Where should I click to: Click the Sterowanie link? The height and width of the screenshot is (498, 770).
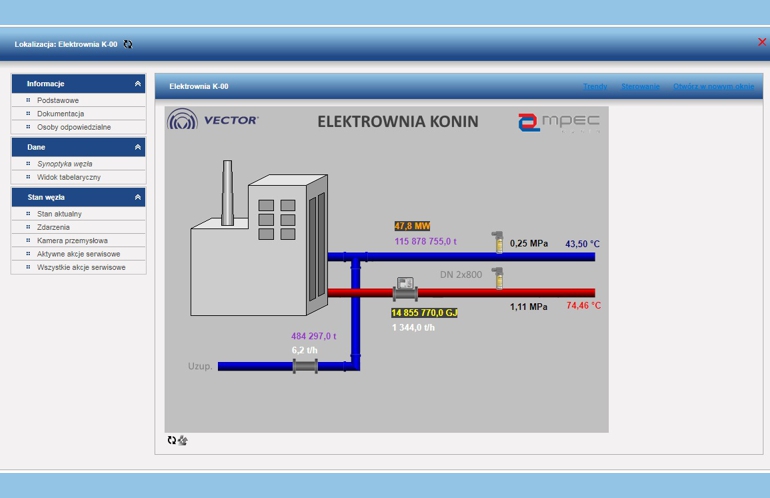click(640, 87)
